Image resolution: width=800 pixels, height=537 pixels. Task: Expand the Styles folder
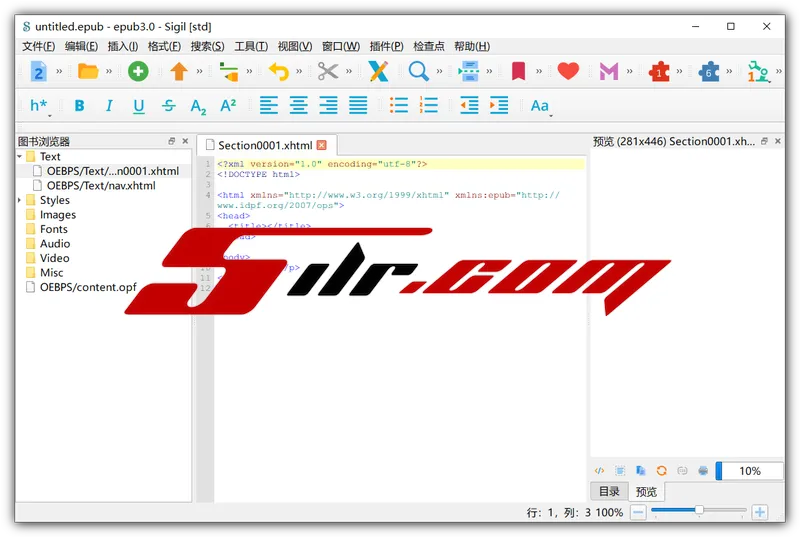(x=19, y=200)
